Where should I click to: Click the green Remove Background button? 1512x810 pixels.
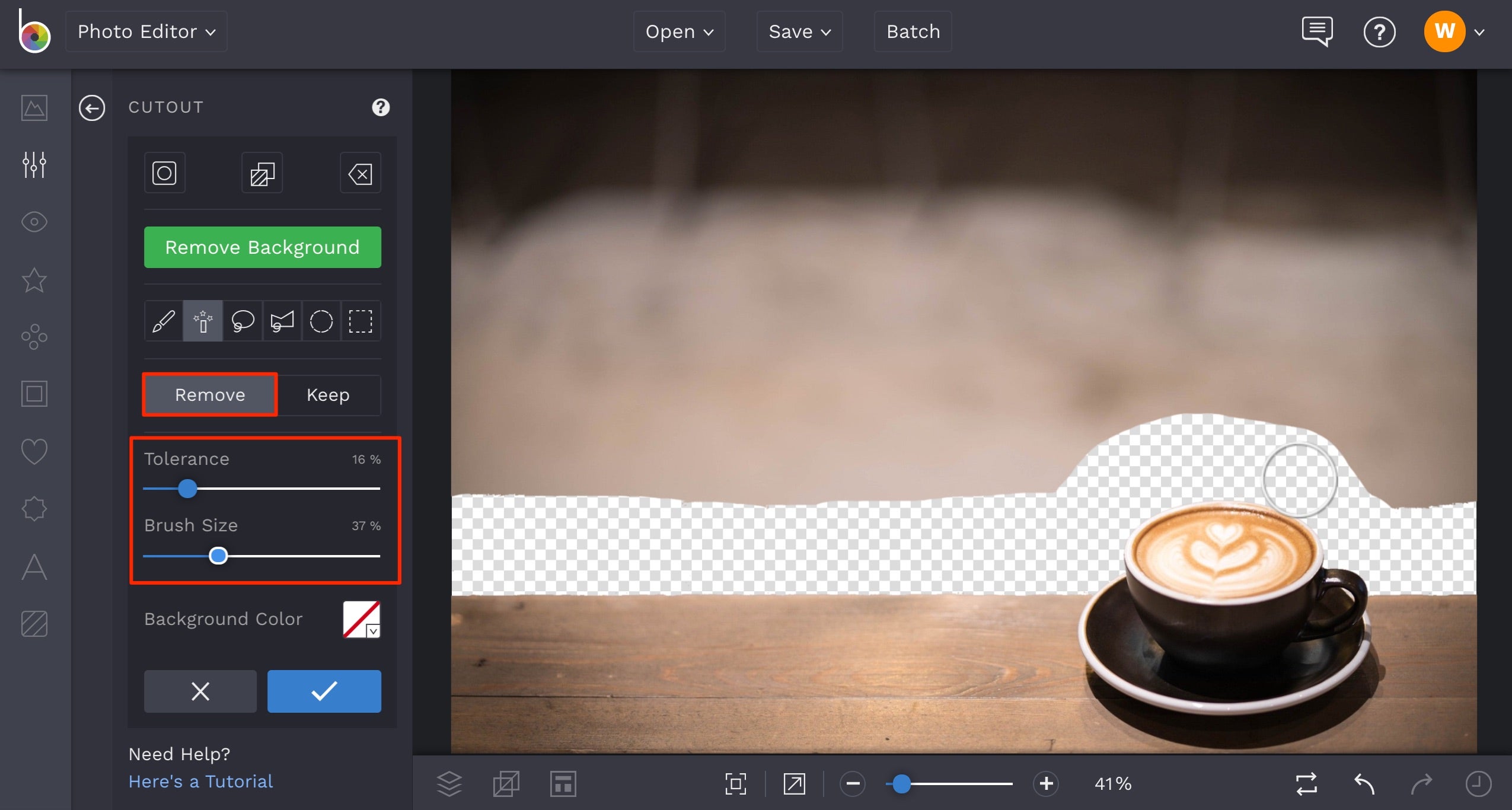262,247
